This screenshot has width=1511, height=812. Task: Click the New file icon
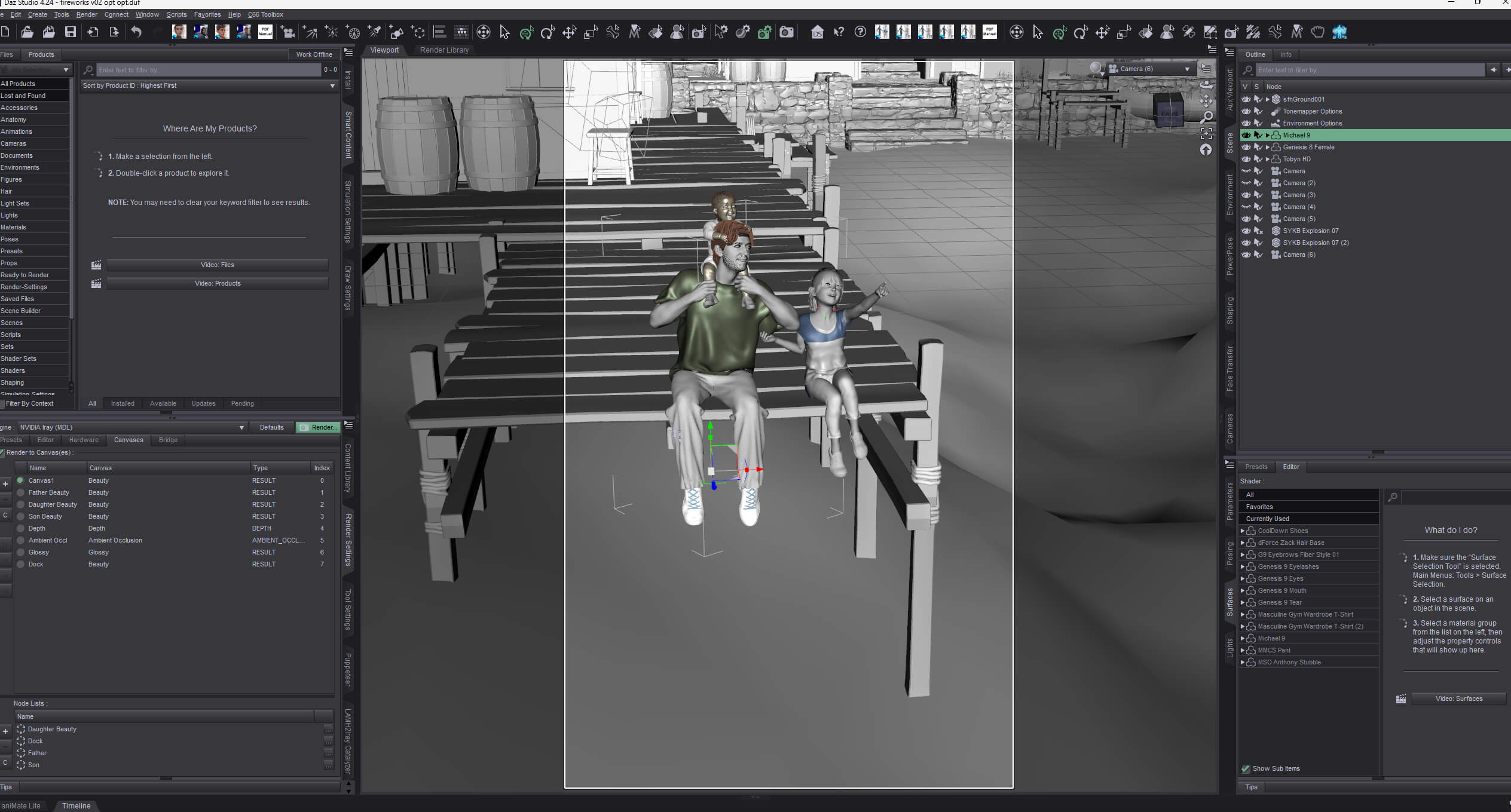pos(5,32)
